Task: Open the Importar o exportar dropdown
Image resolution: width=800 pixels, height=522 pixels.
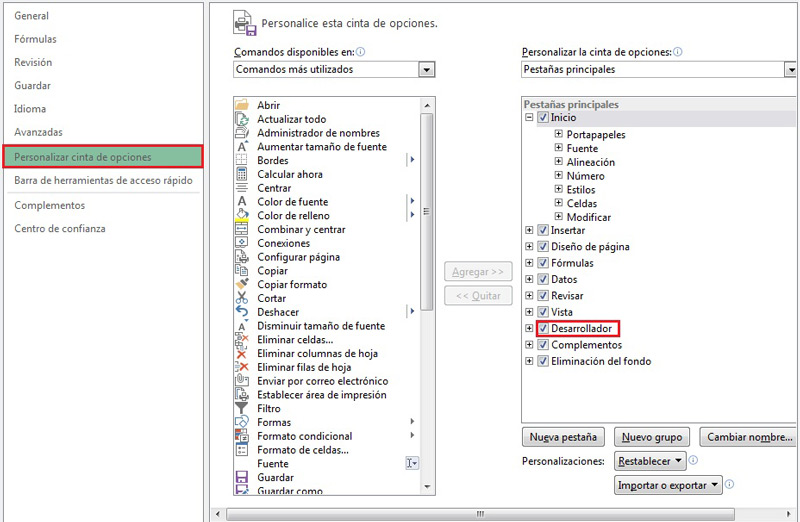Action: 668,485
